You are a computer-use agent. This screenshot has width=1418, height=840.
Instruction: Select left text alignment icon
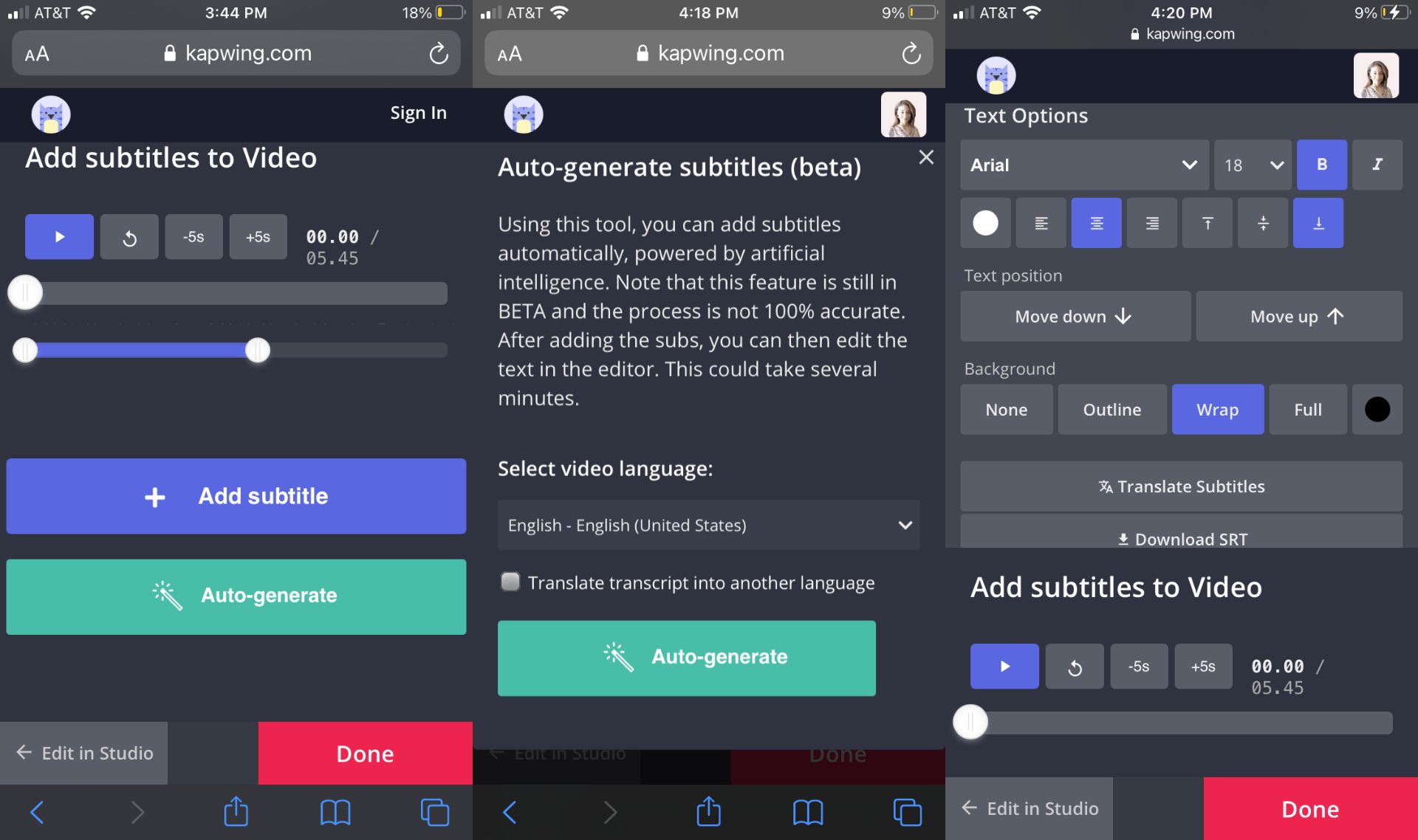pos(1041,223)
